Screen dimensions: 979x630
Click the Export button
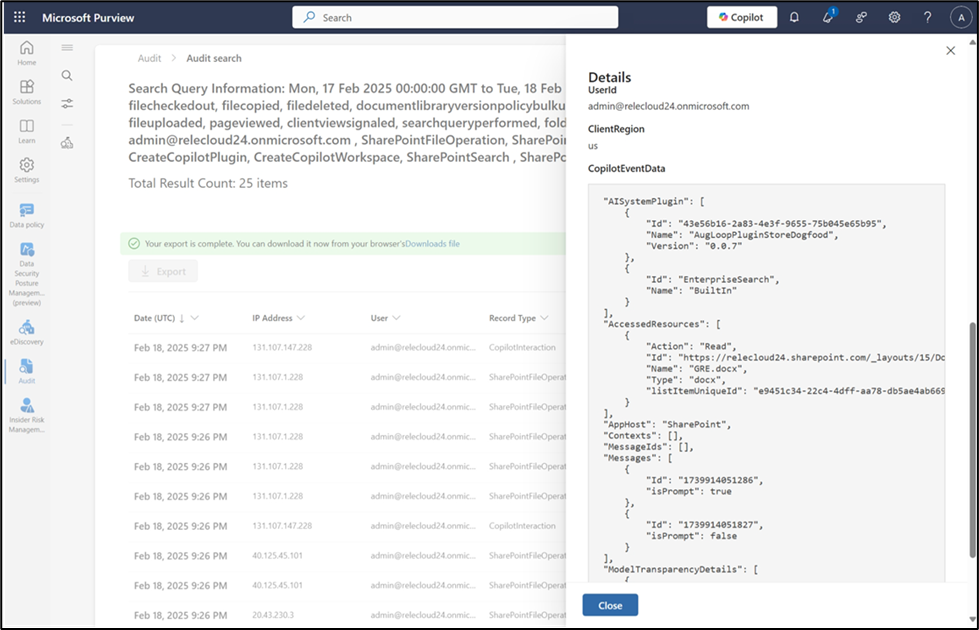coord(163,271)
